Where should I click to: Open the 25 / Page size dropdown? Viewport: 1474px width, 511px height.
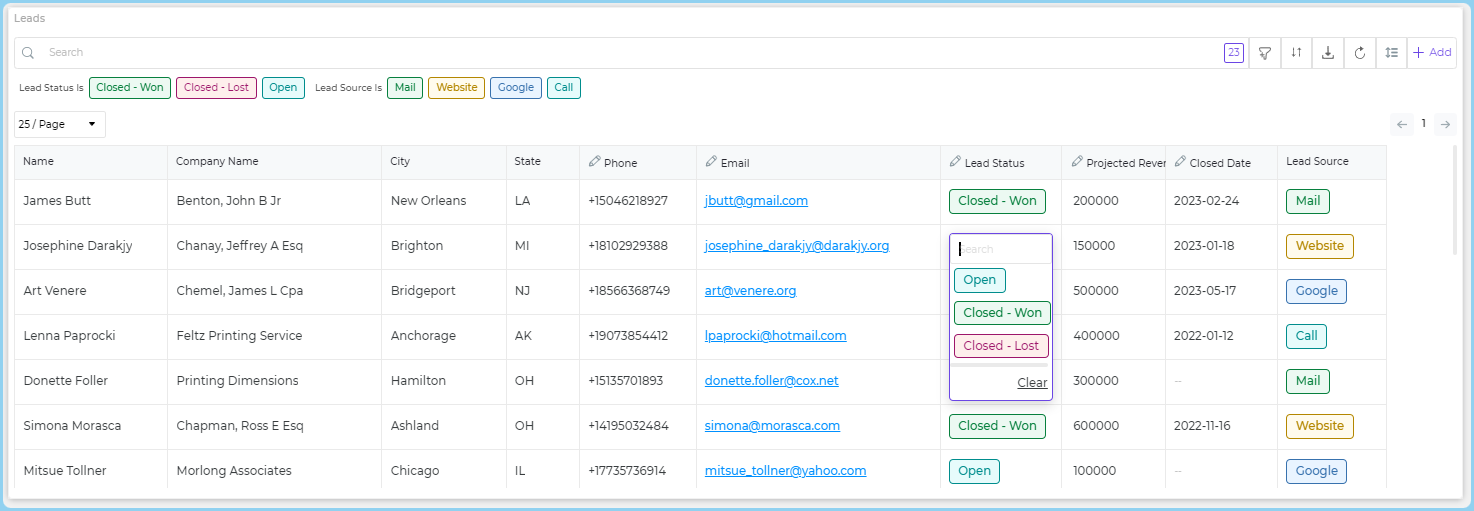(59, 124)
